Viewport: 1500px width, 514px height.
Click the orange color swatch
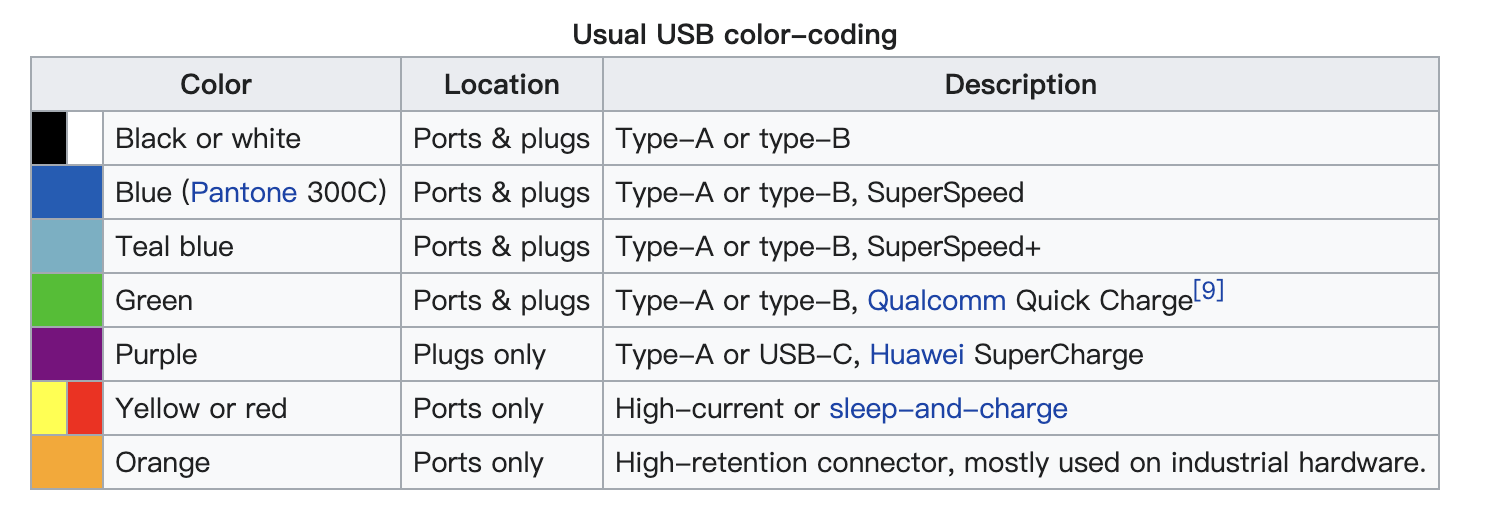[x=67, y=462]
